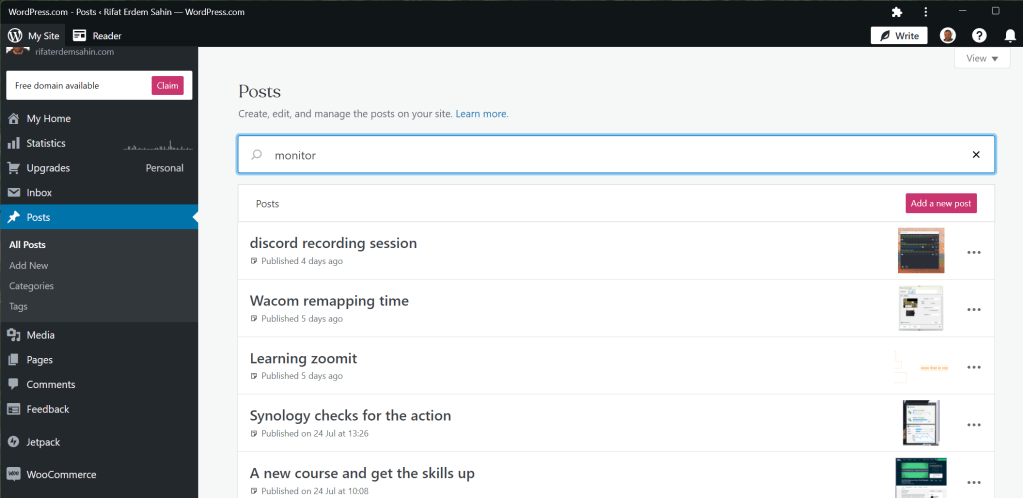Screen dimensions: 1023x498
Task: Open Feedback in sidebar
Action: click(99, 410)
